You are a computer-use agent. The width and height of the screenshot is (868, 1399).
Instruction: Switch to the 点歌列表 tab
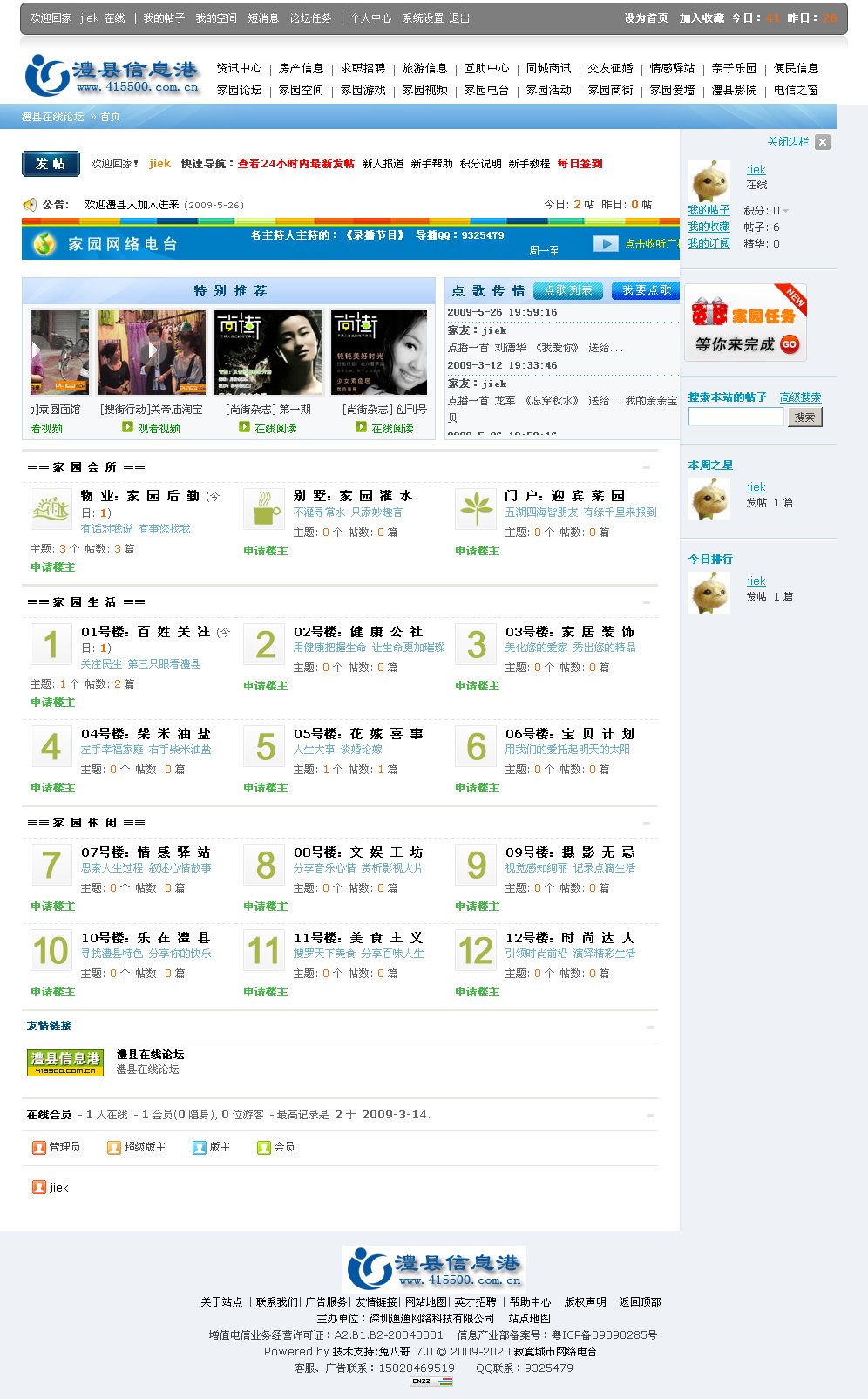[x=568, y=290]
